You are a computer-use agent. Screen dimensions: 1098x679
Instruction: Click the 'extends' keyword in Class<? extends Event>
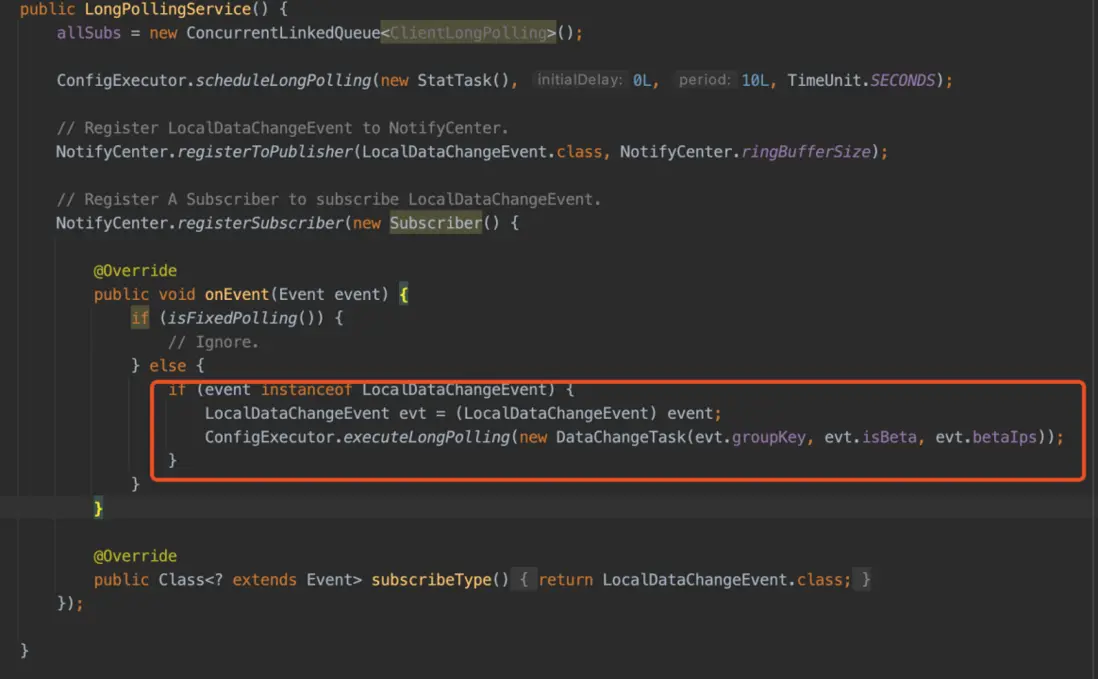[x=265, y=580]
